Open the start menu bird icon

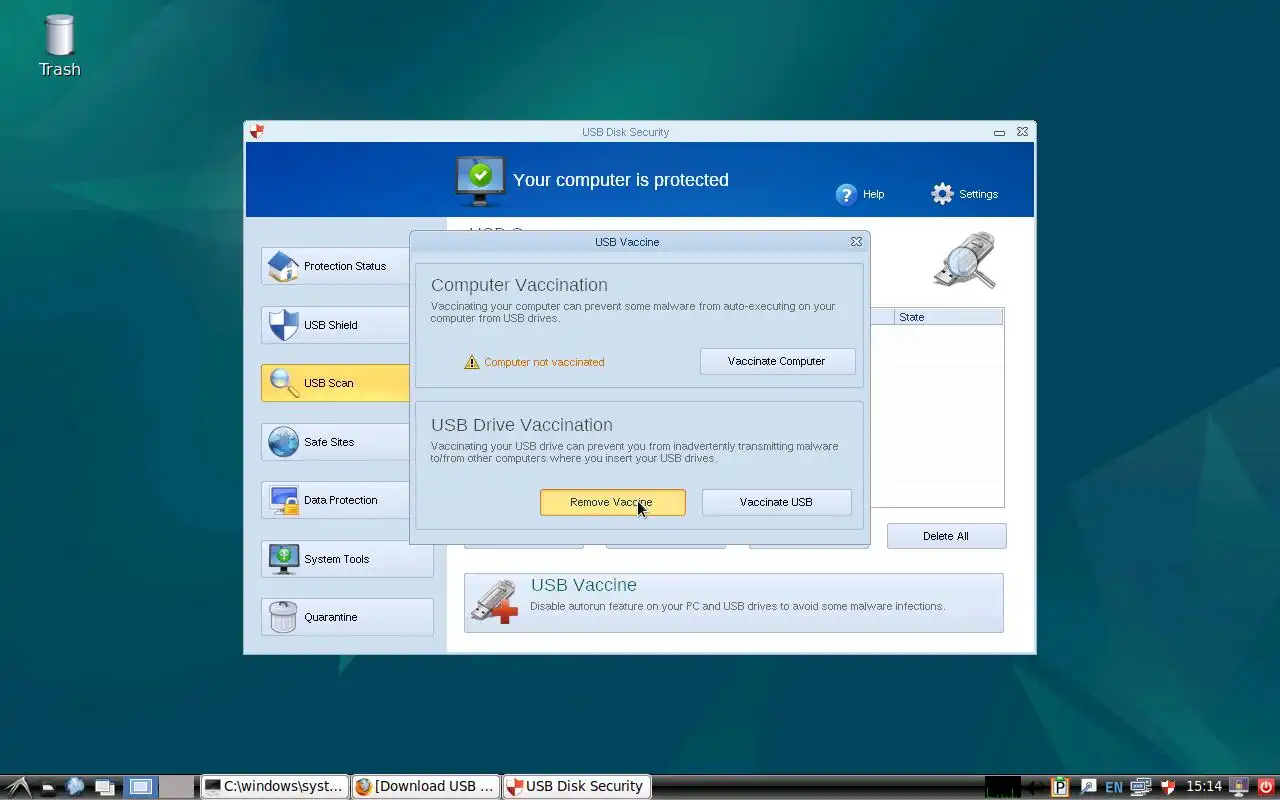click(x=18, y=787)
